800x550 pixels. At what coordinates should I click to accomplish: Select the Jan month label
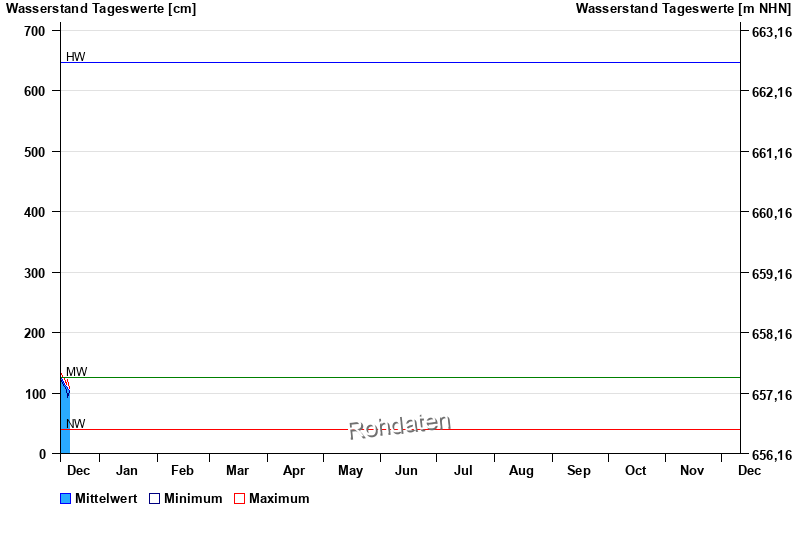[127, 471]
